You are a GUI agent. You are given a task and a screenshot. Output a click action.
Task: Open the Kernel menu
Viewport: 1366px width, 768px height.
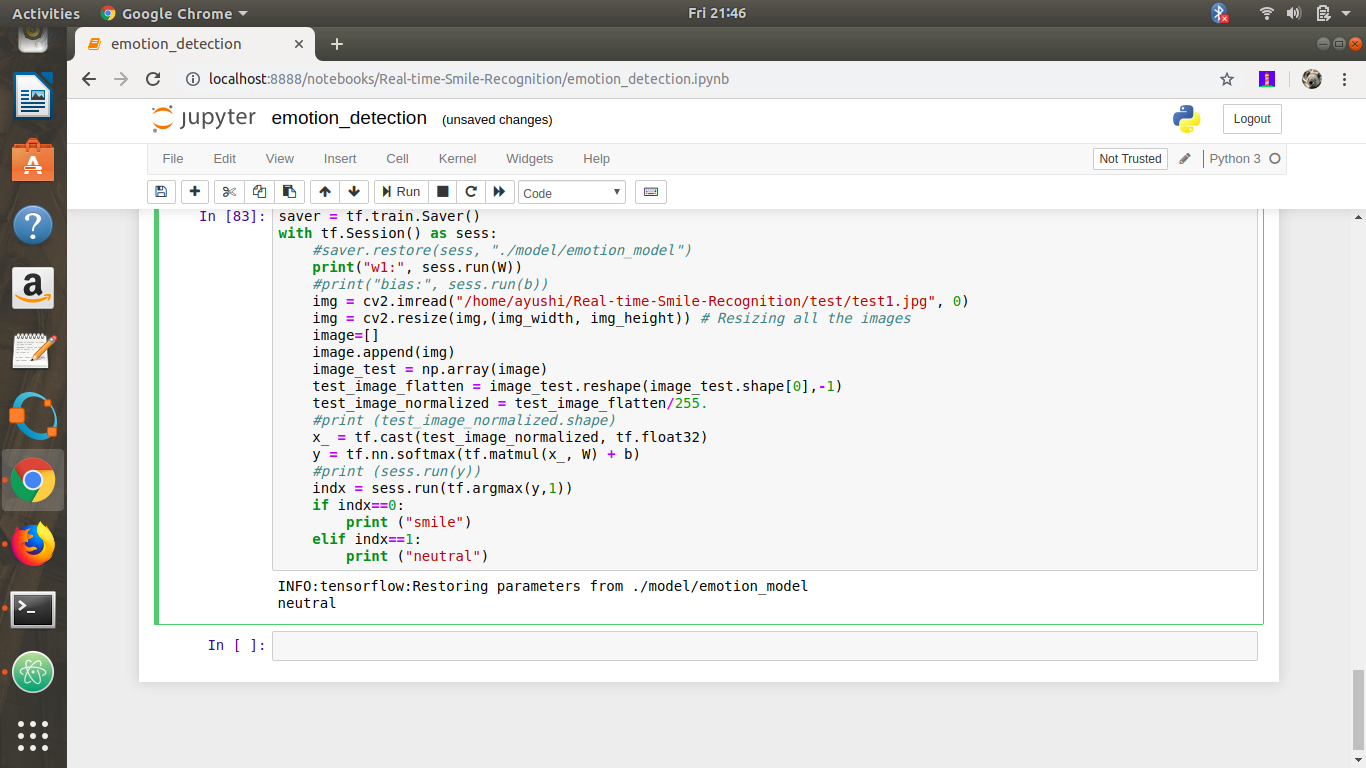(x=457, y=159)
